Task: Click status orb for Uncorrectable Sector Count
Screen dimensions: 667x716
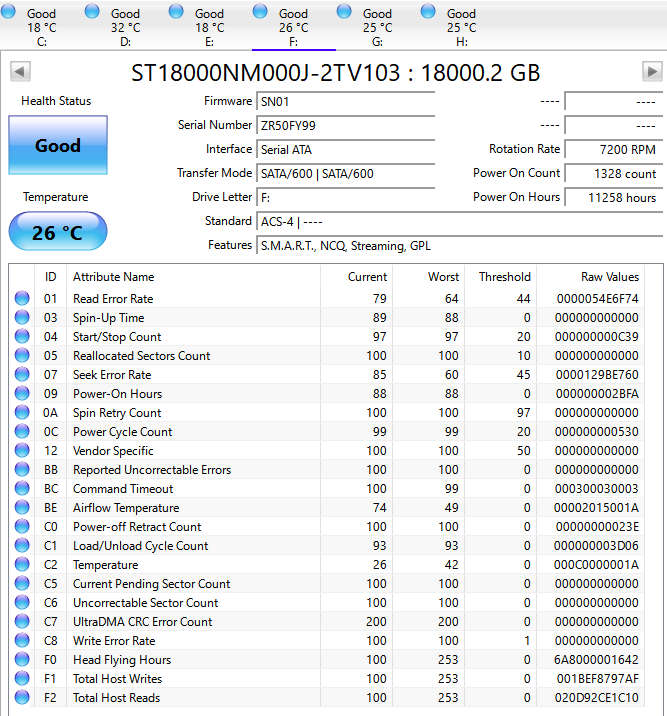Action: click(x=22, y=602)
